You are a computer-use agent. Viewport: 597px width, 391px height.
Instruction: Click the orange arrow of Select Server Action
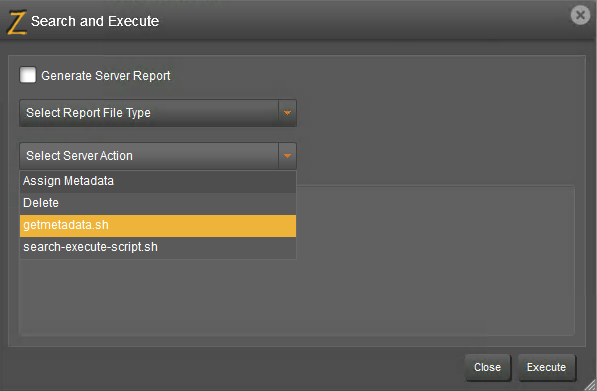pyautogui.click(x=287, y=156)
